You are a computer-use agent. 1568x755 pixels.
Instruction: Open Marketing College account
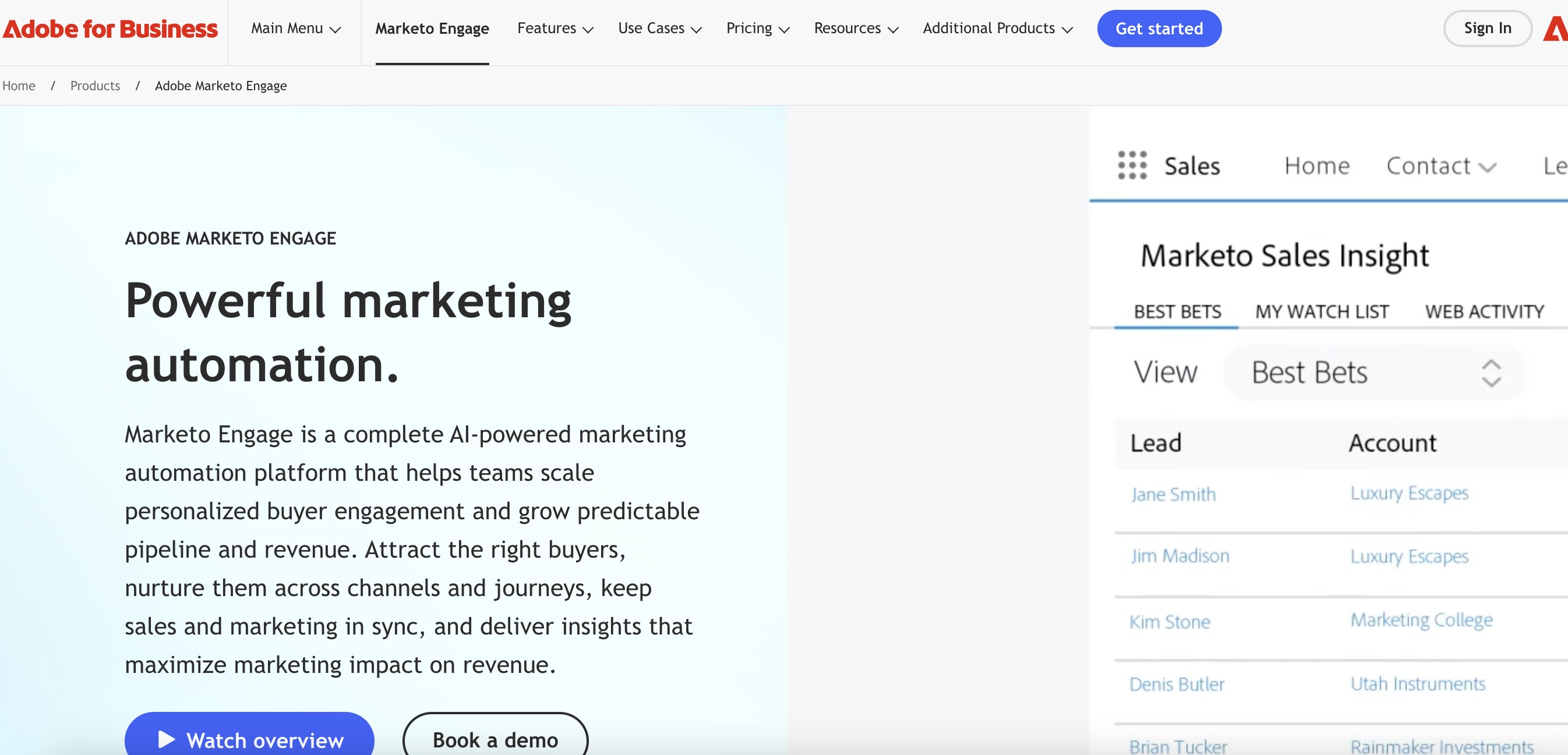(x=1421, y=621)
